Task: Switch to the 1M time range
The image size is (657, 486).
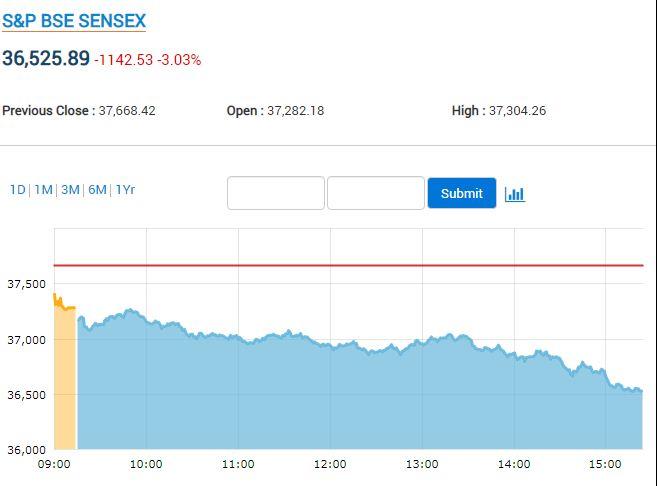Action: (x=44, y=190)
